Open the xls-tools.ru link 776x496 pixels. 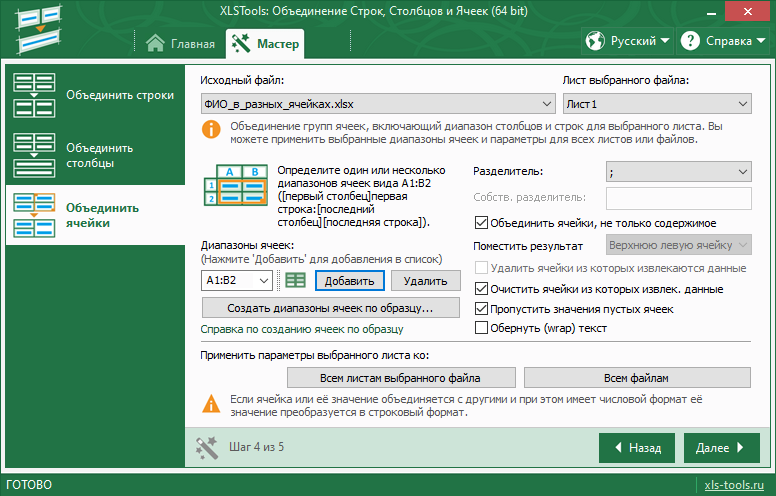(735, 485)
